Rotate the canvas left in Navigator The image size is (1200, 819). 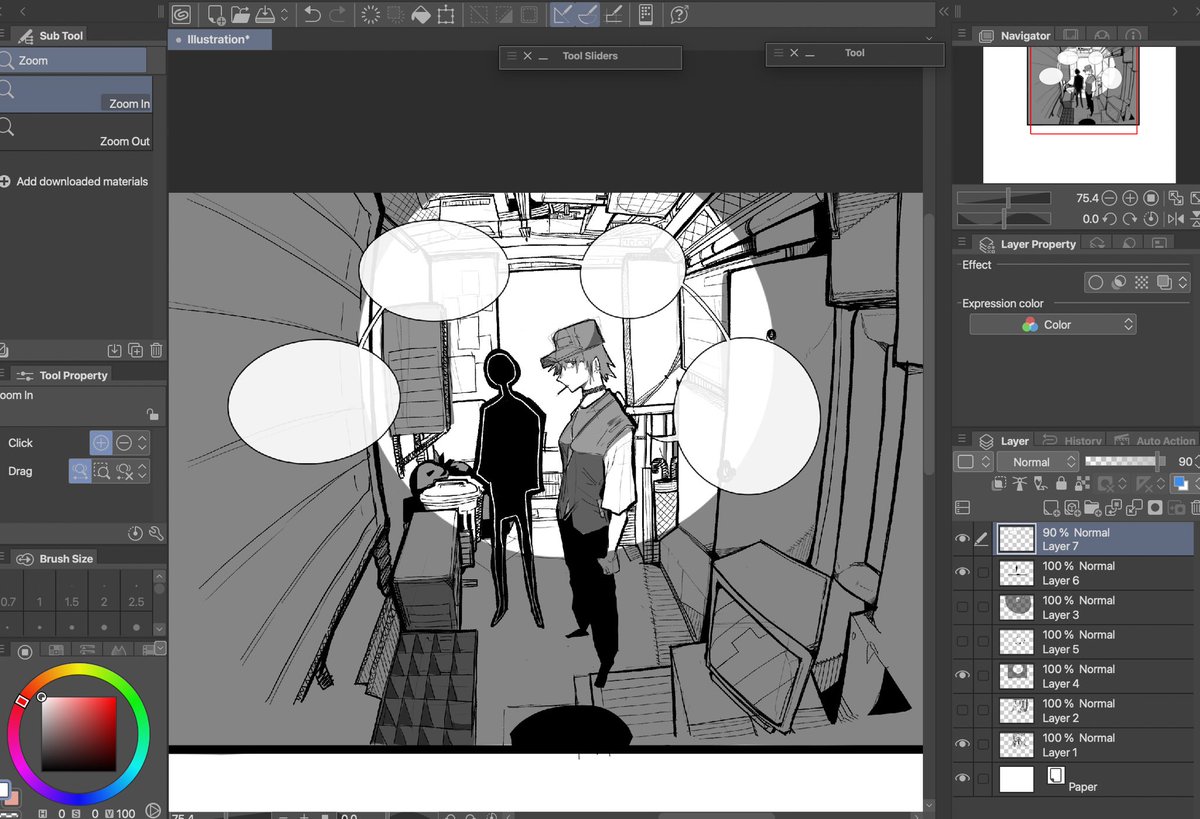[1112, 218]
